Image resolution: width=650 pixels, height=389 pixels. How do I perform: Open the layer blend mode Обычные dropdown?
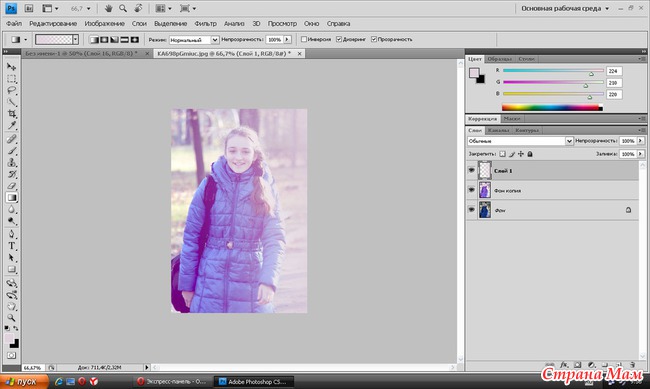pyautogui.click(x=520, y=141)
